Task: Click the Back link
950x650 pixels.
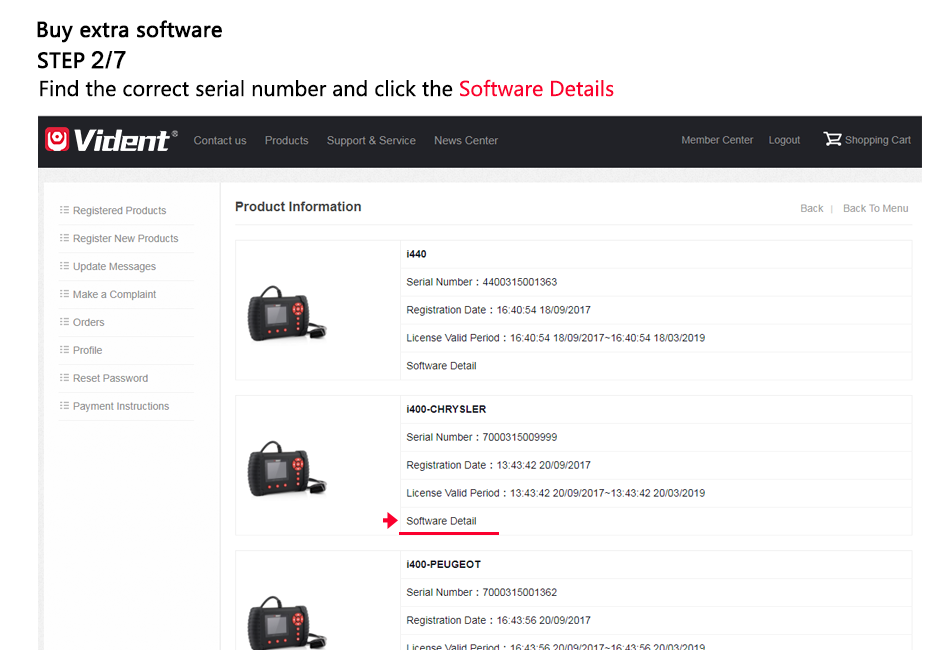Action: [812, 208]
